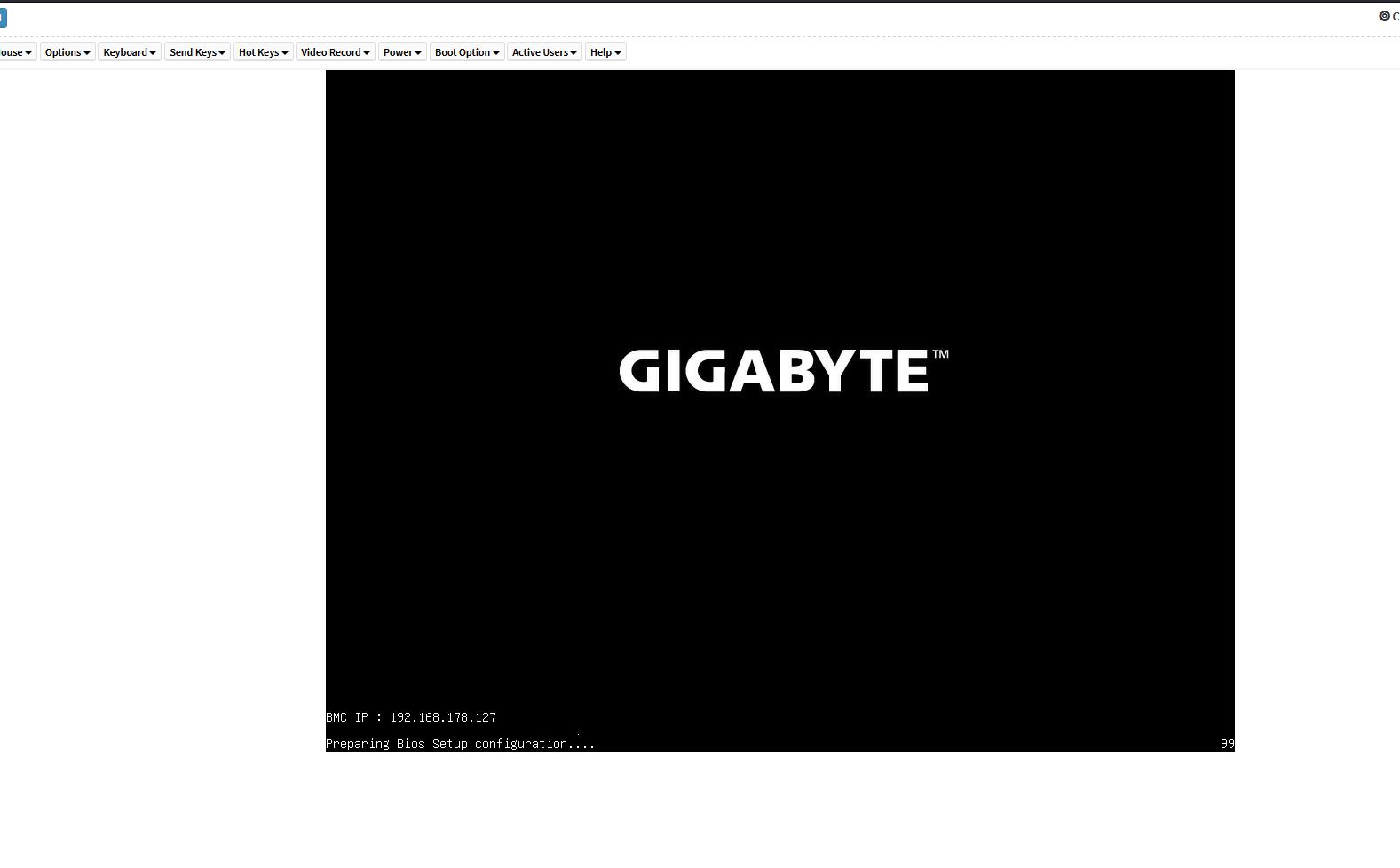1400x868 pixels.
Task: Expand the Boot Option menu
Action: pos(467,52)
